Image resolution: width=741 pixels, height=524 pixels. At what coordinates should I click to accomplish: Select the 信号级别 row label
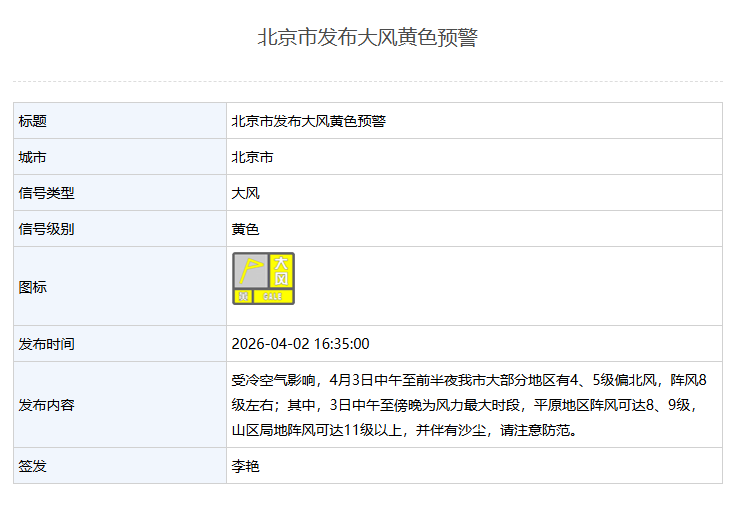point(46,229)
